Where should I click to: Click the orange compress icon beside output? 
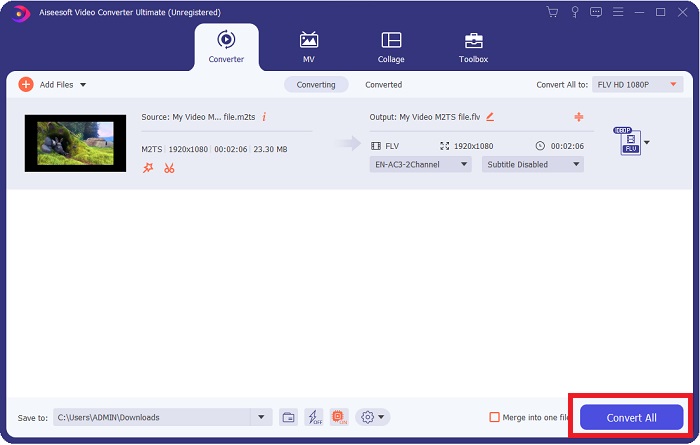[578, 117]
